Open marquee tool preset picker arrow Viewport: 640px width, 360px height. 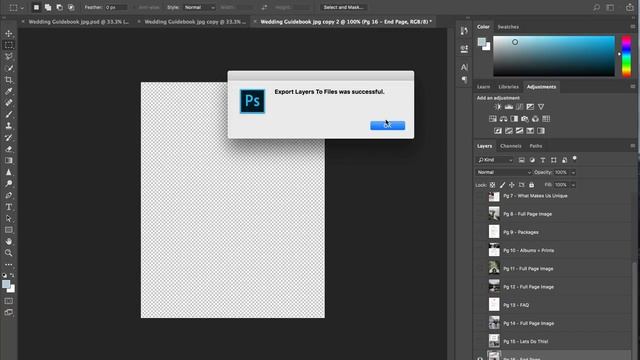22,8
